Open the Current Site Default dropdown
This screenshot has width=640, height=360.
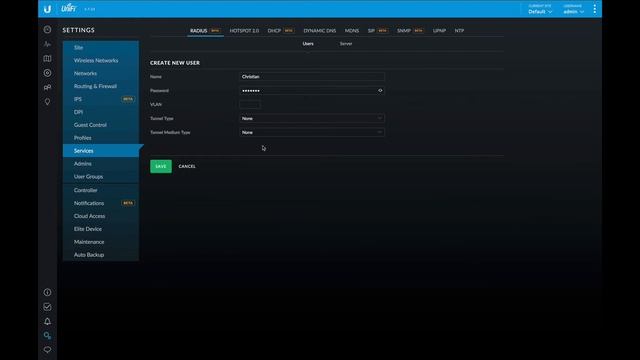click(540, 9)
